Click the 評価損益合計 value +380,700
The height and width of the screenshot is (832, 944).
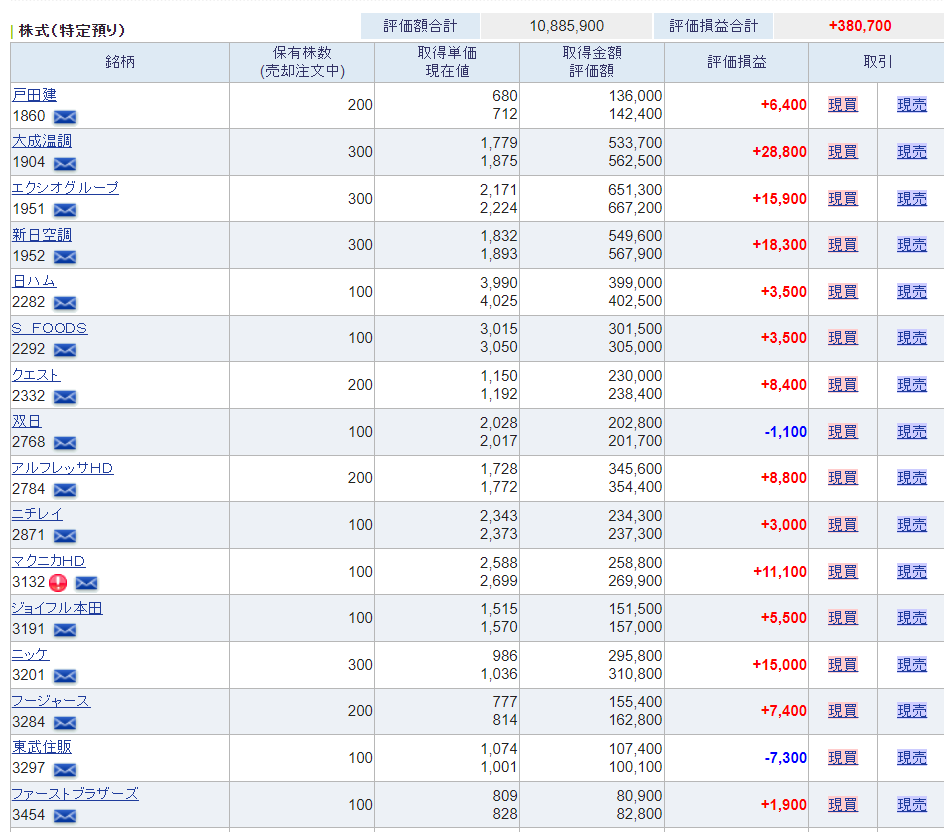point(860,26)
